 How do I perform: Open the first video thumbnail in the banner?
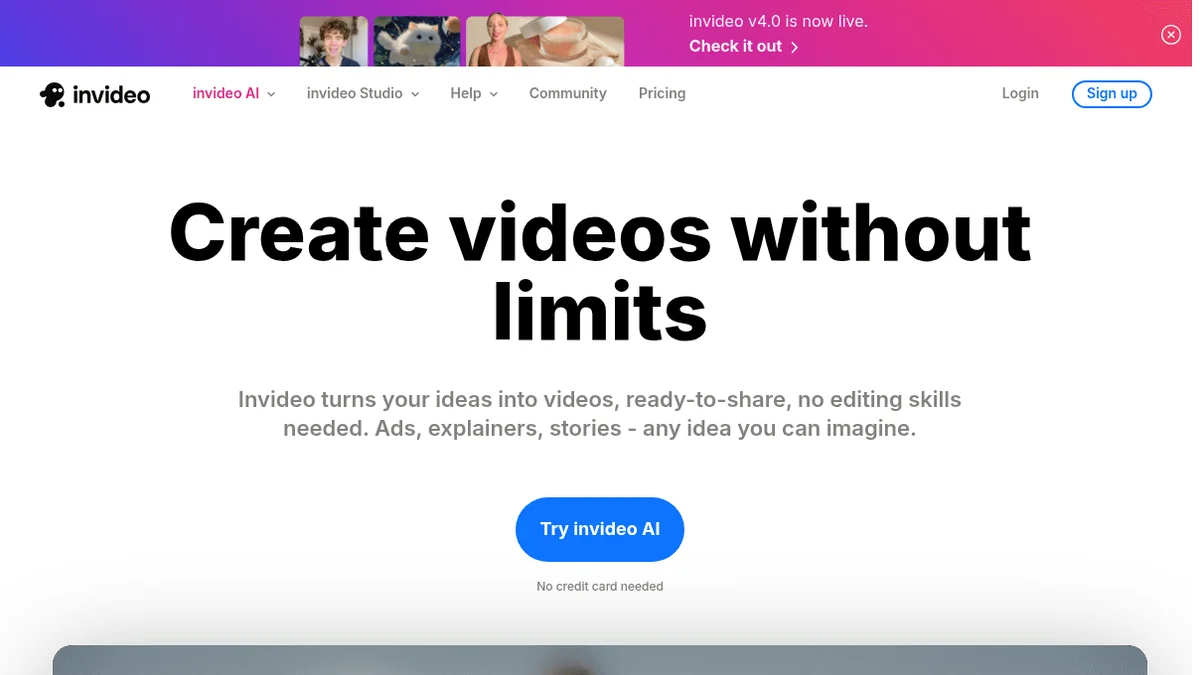tap(333, 41)
